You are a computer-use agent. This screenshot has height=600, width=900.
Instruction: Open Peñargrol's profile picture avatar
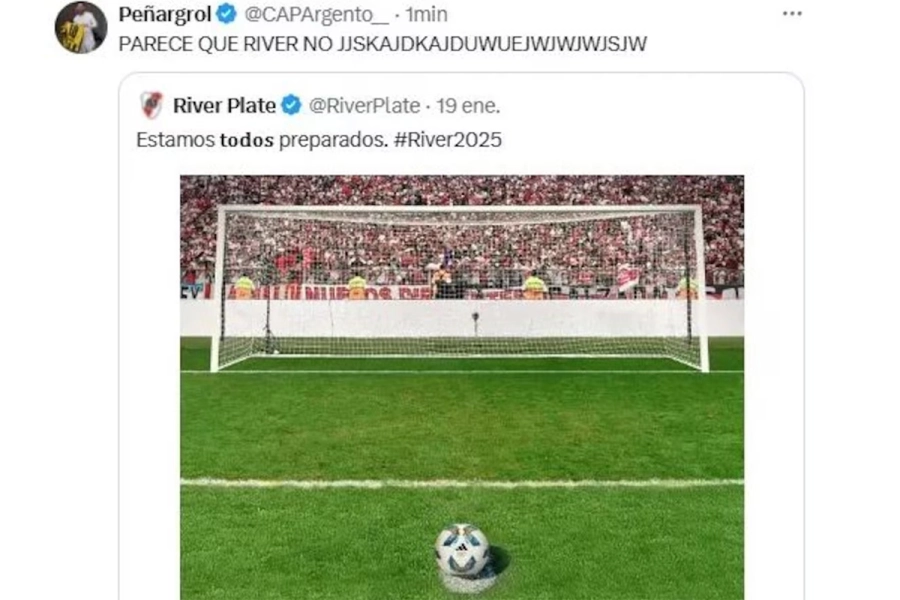(x=81, y=27)
